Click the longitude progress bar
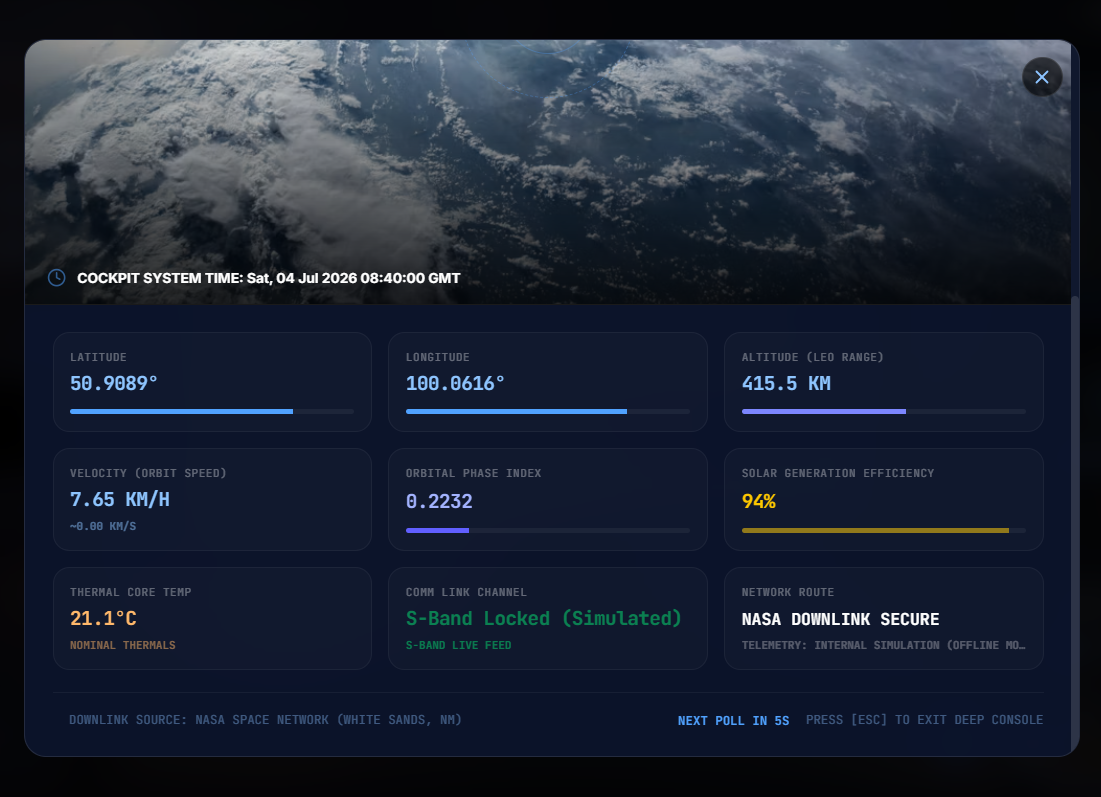The image size is (1101, 797). [x=548, y=411]
